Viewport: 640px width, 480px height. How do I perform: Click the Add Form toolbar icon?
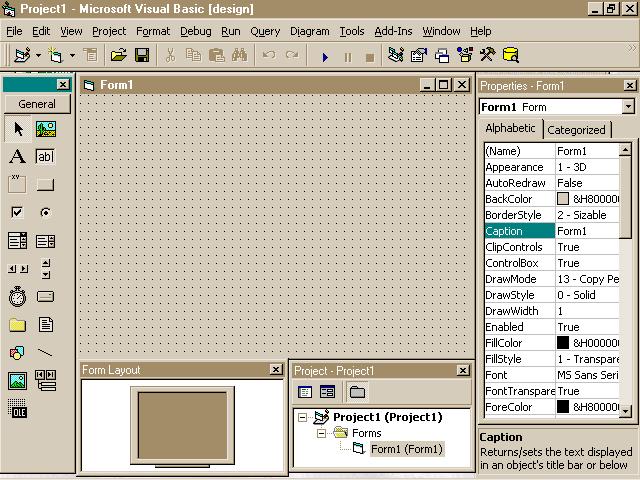pyautogui.click(x=55, y=55)
